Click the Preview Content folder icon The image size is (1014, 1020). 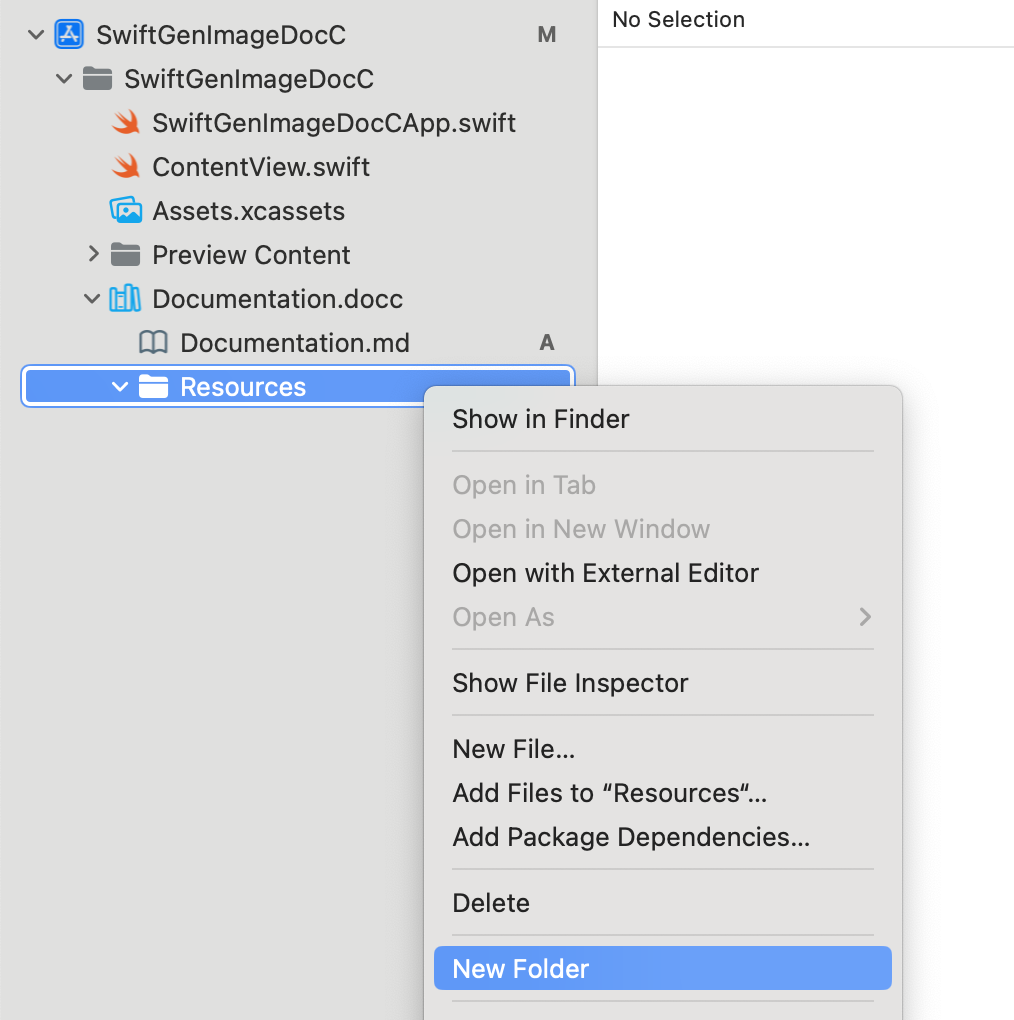[125, 255]
